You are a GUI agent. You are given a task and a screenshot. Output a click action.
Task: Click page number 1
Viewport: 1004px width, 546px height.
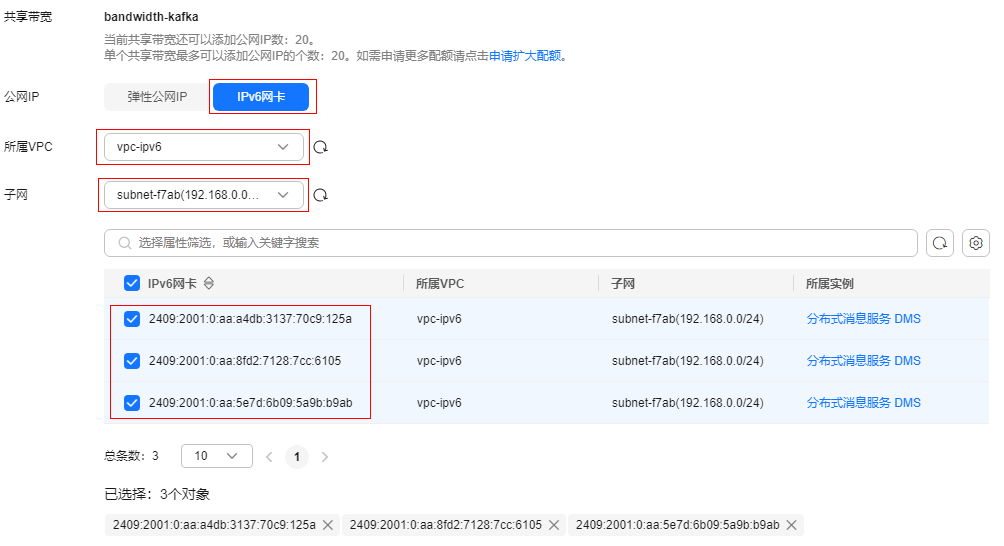297,457
